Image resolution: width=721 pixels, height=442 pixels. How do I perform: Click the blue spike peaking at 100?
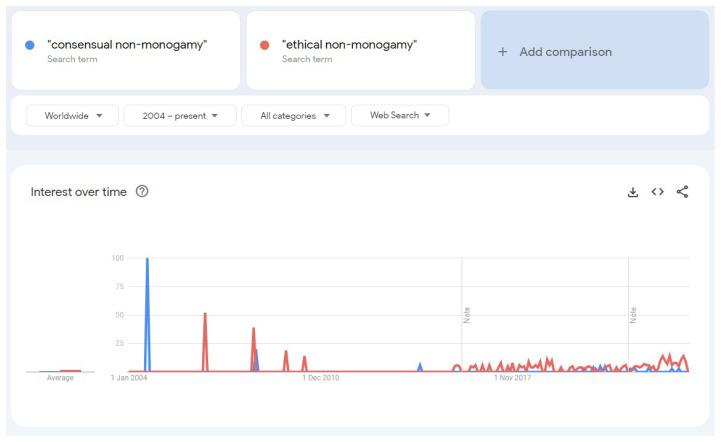147,314
